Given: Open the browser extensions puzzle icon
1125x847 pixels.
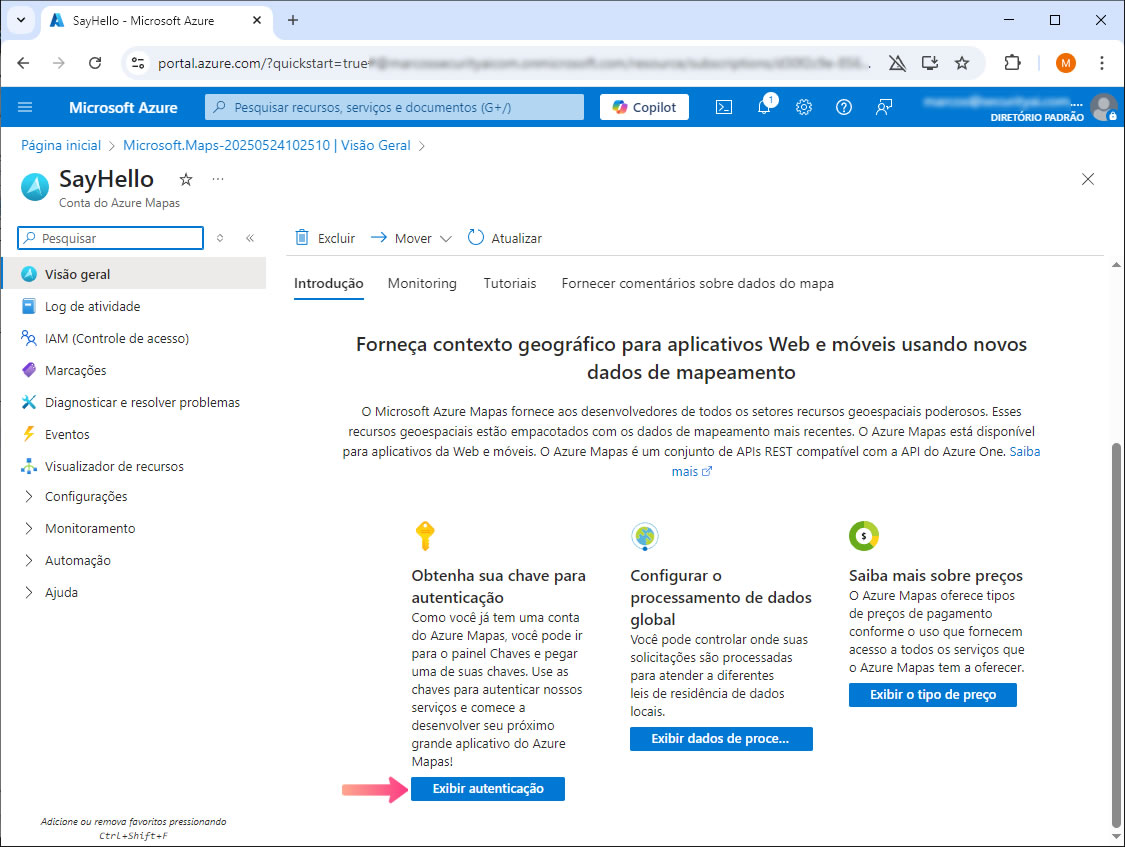Looking at the screenshot, I should coord(1012,63).
